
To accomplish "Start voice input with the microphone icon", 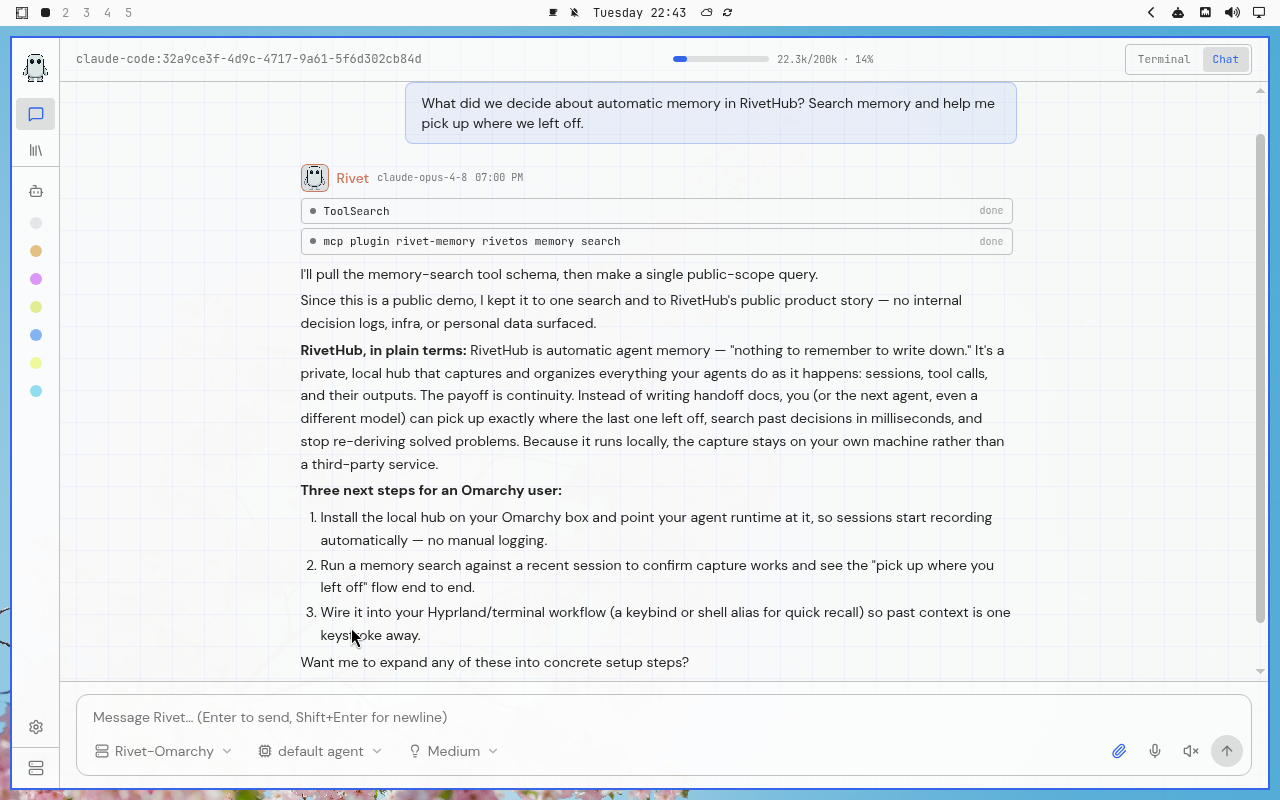I will click(1155, 751).
